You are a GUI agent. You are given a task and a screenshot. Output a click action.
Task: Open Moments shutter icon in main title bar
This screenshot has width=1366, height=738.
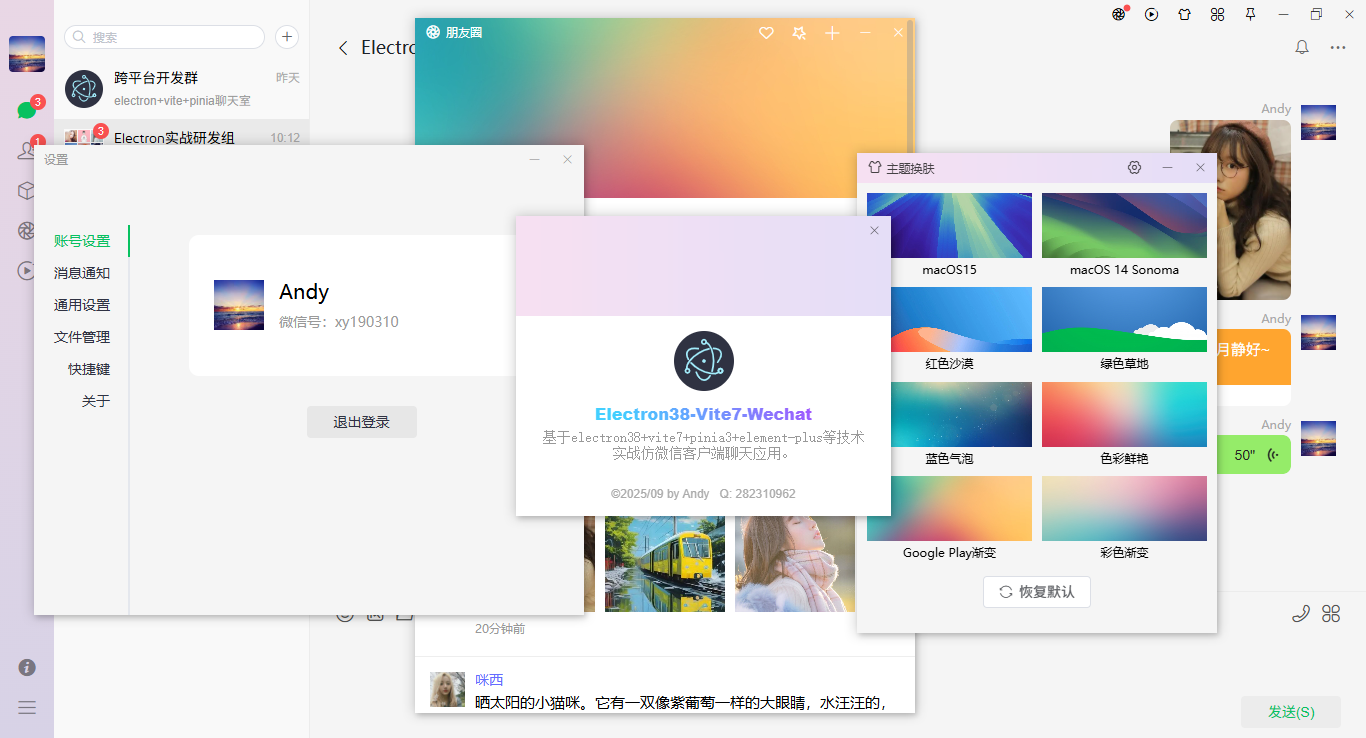tap(1120, 14)
